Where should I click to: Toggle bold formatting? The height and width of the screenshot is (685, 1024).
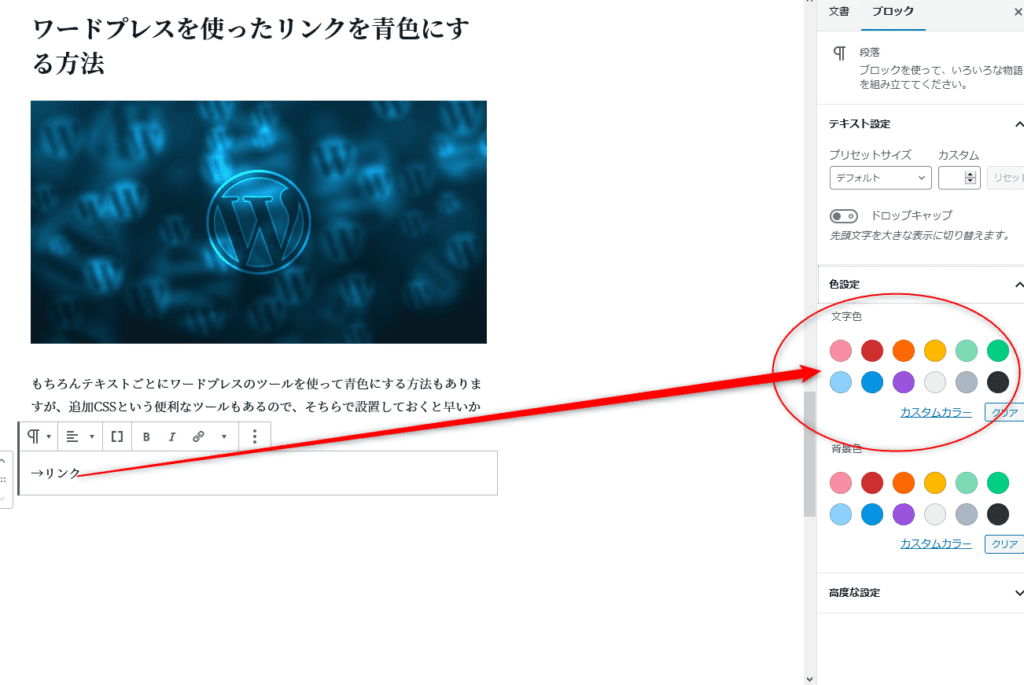(x=146, y=436)
